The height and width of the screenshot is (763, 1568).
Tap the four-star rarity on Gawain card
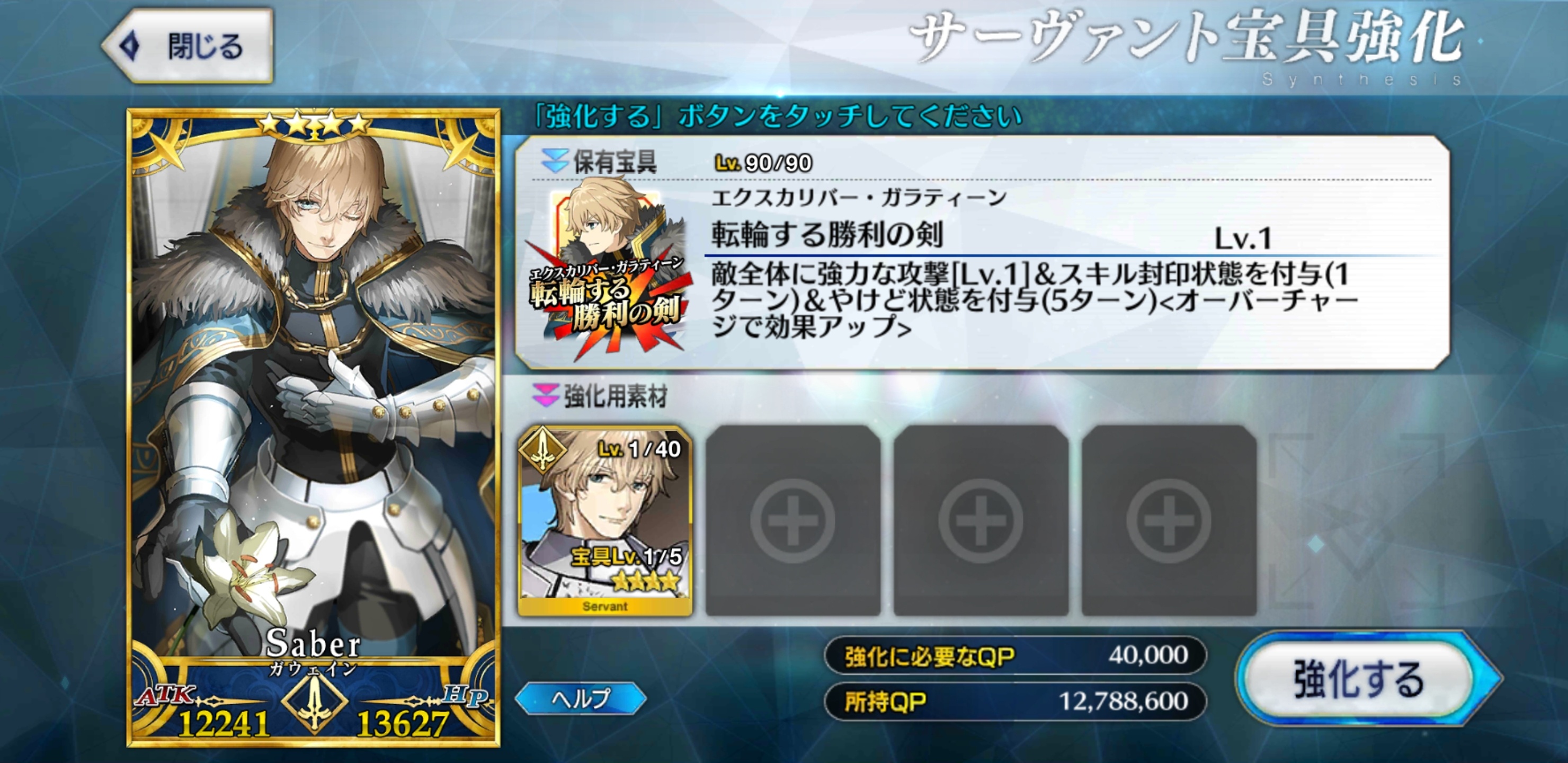pyautogui.click(x=314, y=123)
